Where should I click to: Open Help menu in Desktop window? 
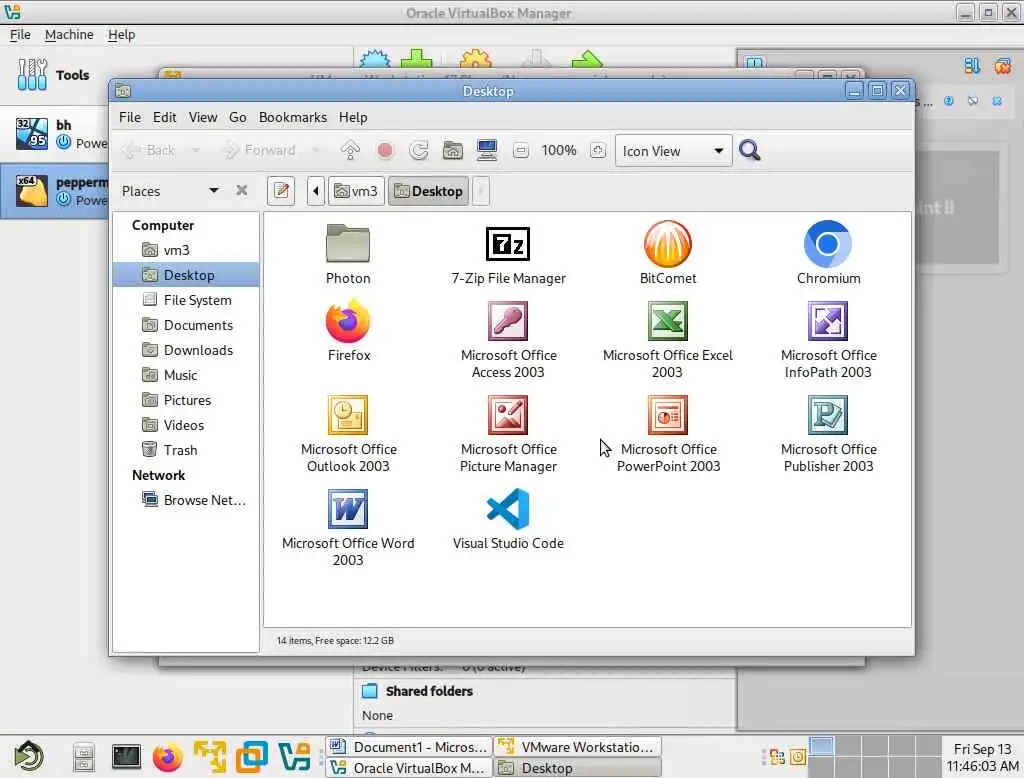[x=353, y=118]
